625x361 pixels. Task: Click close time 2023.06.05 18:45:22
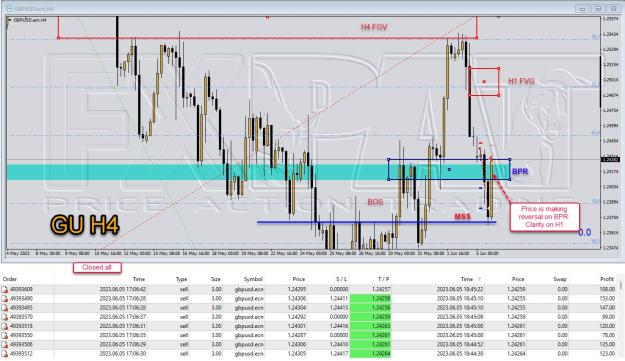click(x=460, y=290)
